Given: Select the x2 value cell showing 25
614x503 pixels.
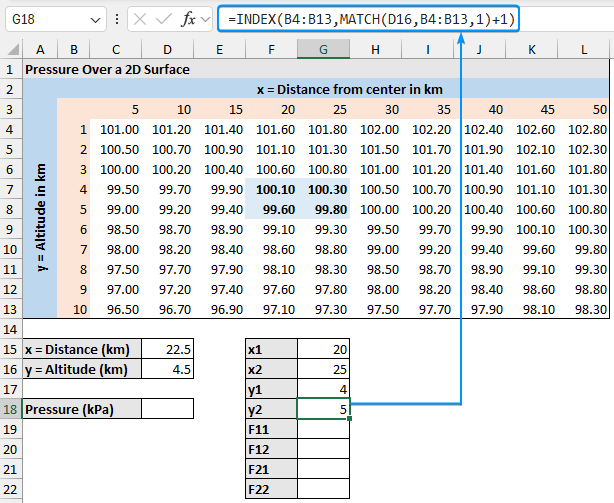Looking at the screenshot, I should (x=323, y=369).
